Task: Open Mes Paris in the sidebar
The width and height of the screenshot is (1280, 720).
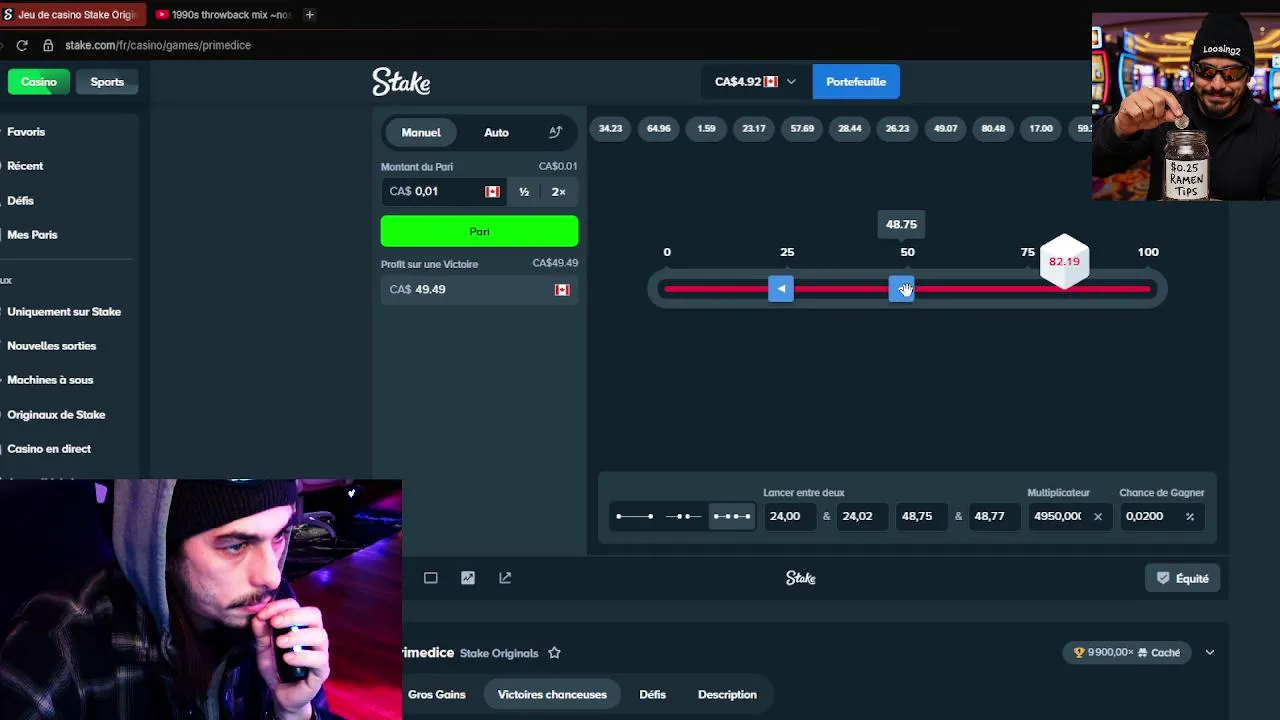Action: [32, 235]
